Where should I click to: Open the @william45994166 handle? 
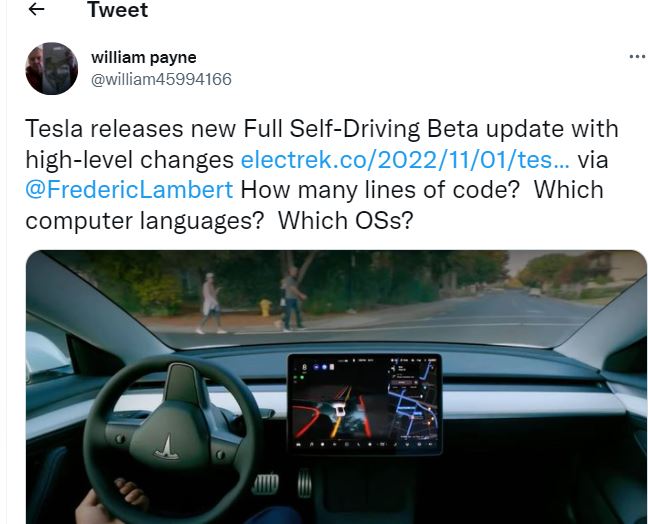(x=161, y=79)
